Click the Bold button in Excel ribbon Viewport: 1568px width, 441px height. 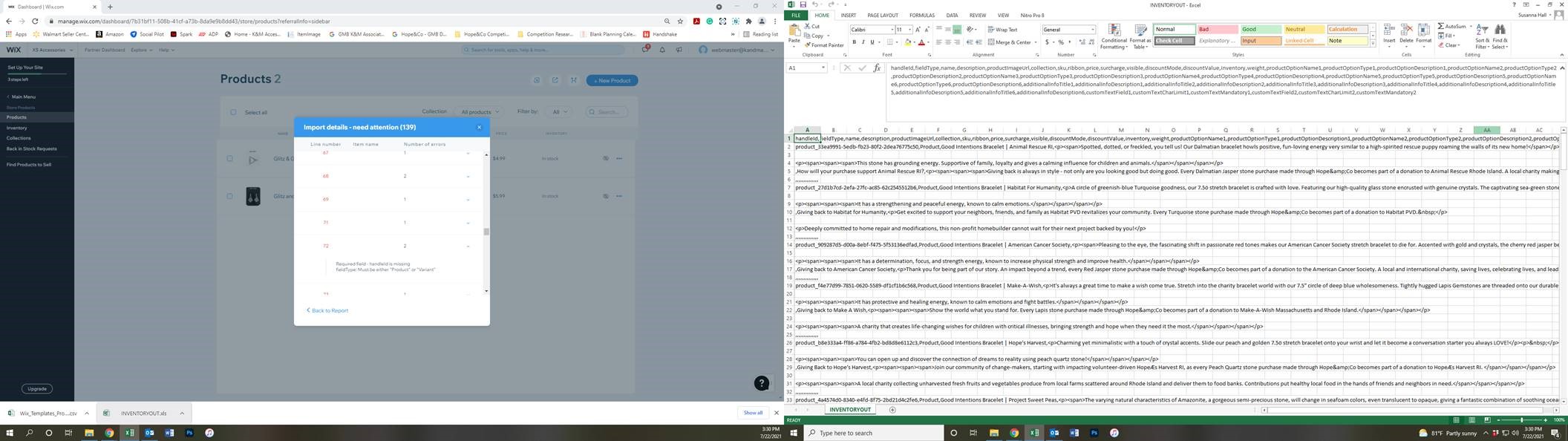coord(854,42)
